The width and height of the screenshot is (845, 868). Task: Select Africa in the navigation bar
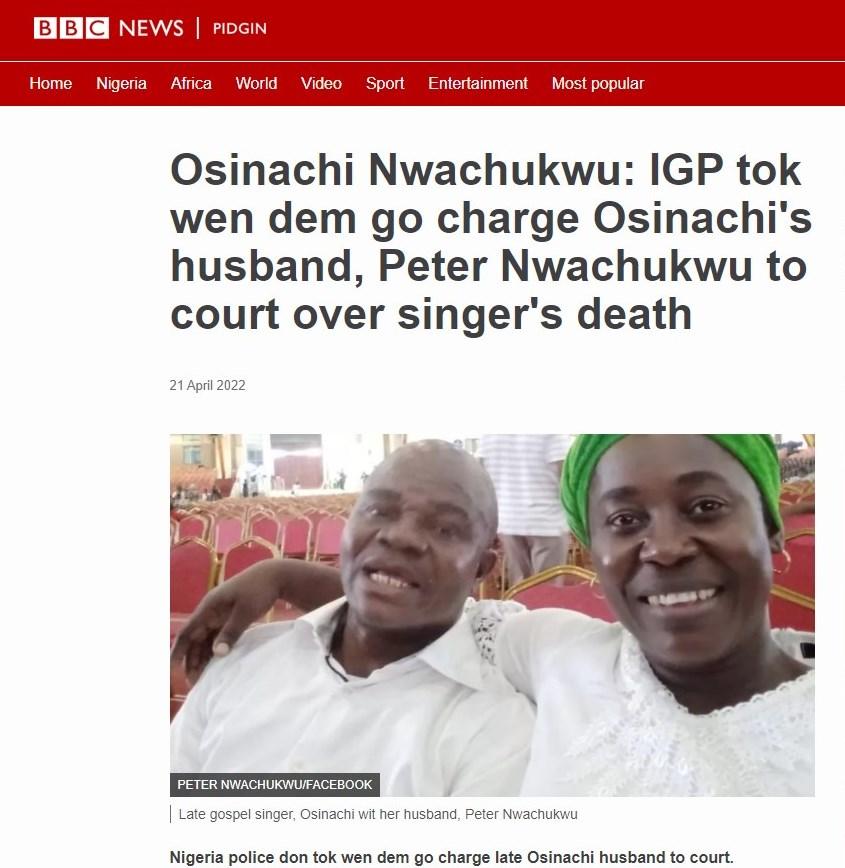pyautogui.click(x=191, y=84)
